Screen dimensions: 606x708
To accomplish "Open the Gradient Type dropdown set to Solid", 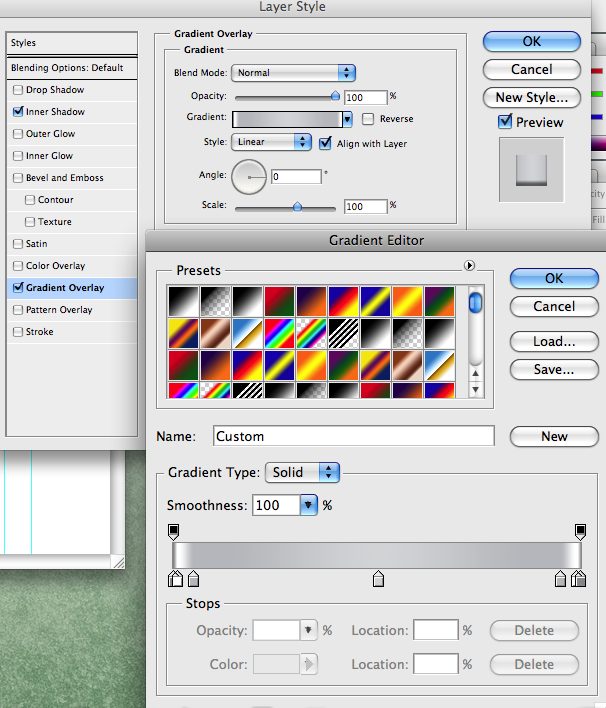I will (303, 472).
